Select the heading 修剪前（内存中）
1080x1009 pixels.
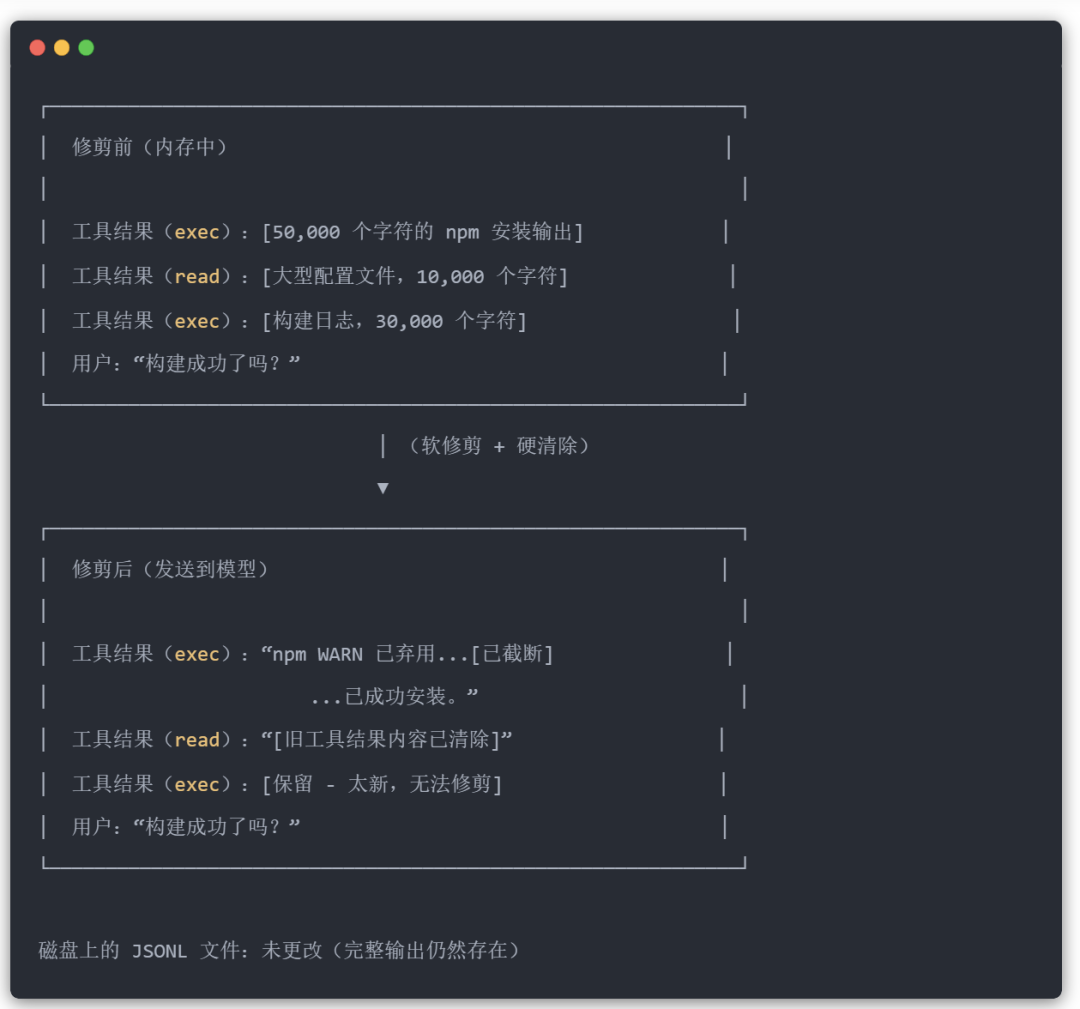150,147
